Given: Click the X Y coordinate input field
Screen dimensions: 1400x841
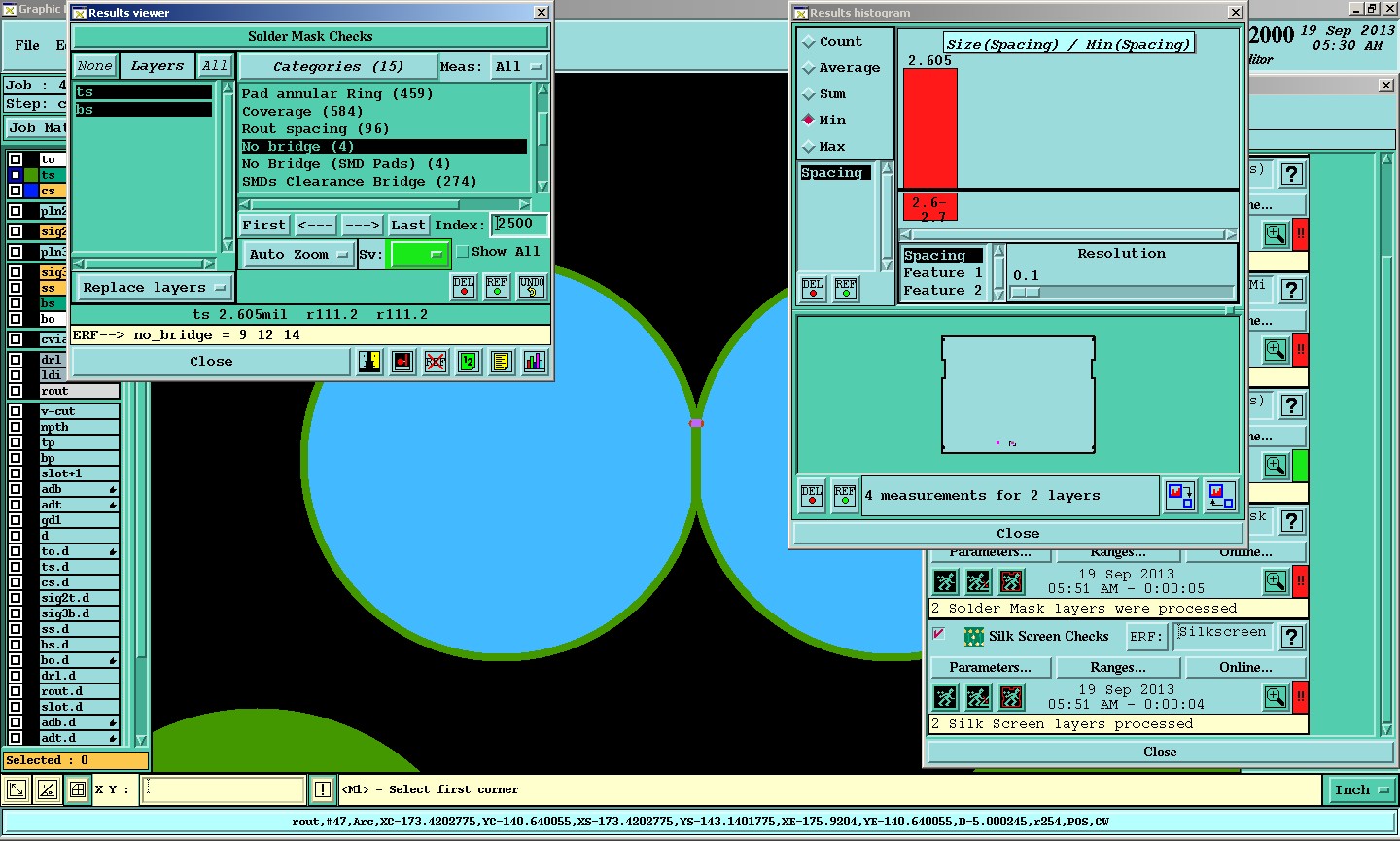Looking at the screenshot, I should coord(224,789).
